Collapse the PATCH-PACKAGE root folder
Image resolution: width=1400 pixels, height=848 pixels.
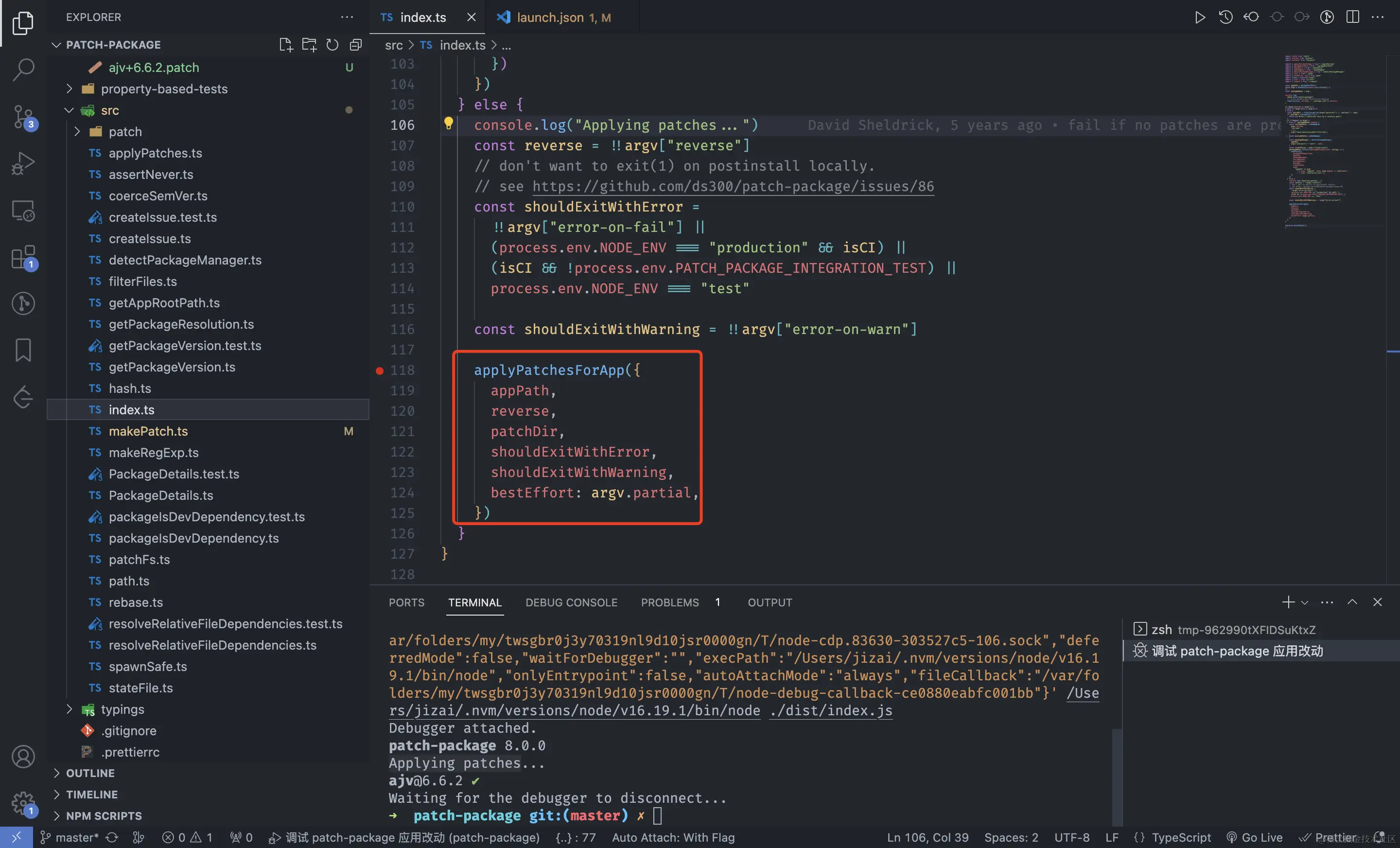[x=56, y=44]
